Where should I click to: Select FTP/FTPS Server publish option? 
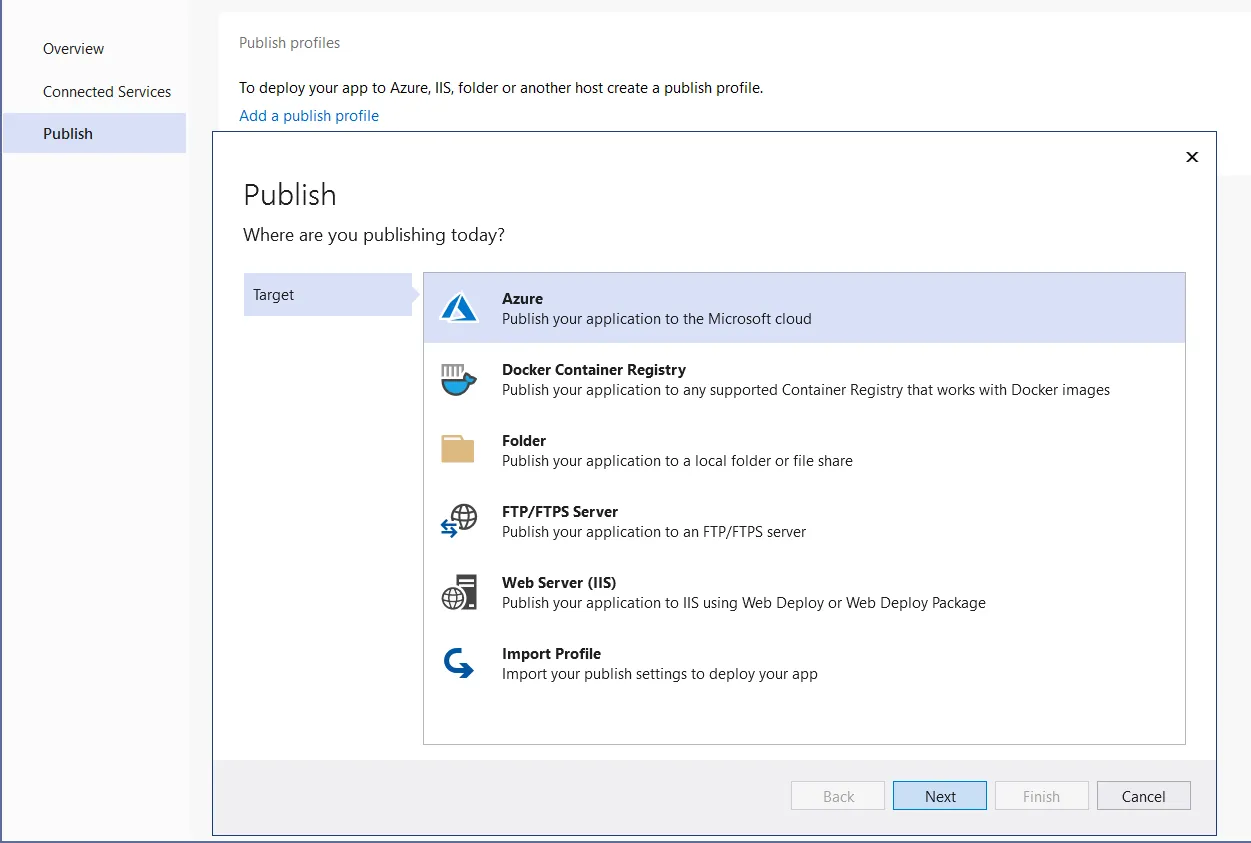[x=700, y=520]
